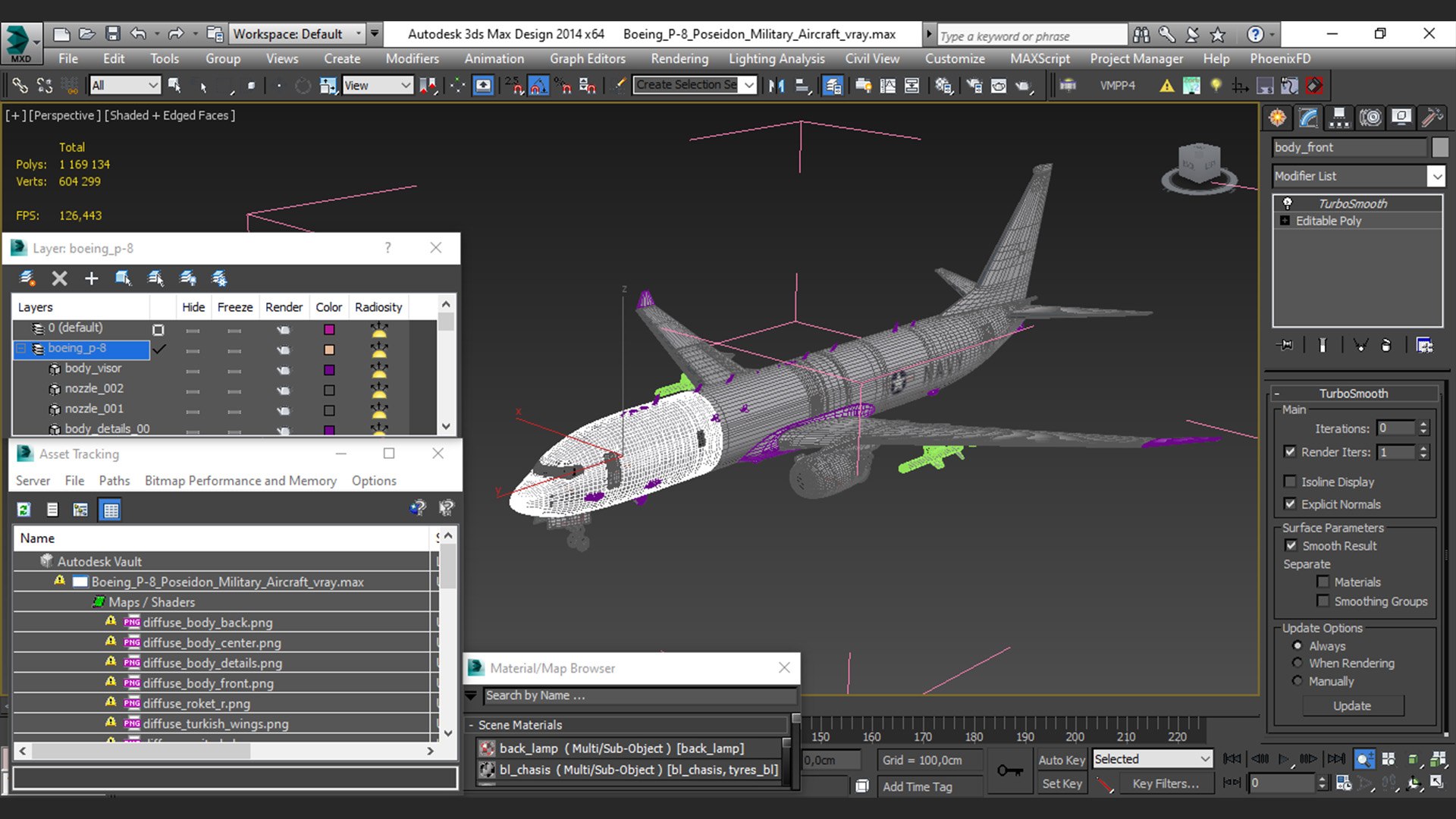Click the body_front object color swatch
This screenshot has height=819, width=1456.
[x=1439, y=147]
